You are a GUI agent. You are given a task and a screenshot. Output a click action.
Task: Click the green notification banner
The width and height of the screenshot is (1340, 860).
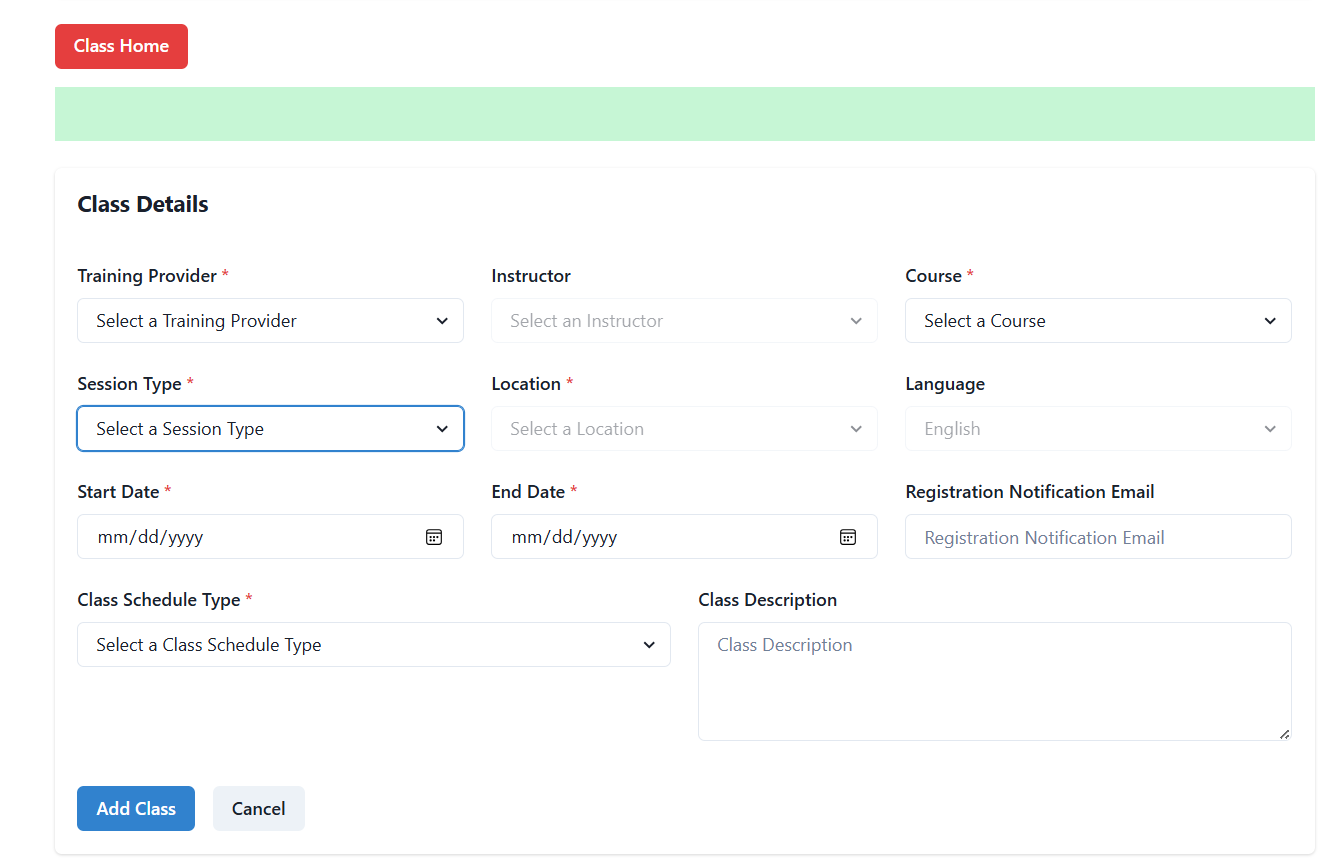coord(684,114)
